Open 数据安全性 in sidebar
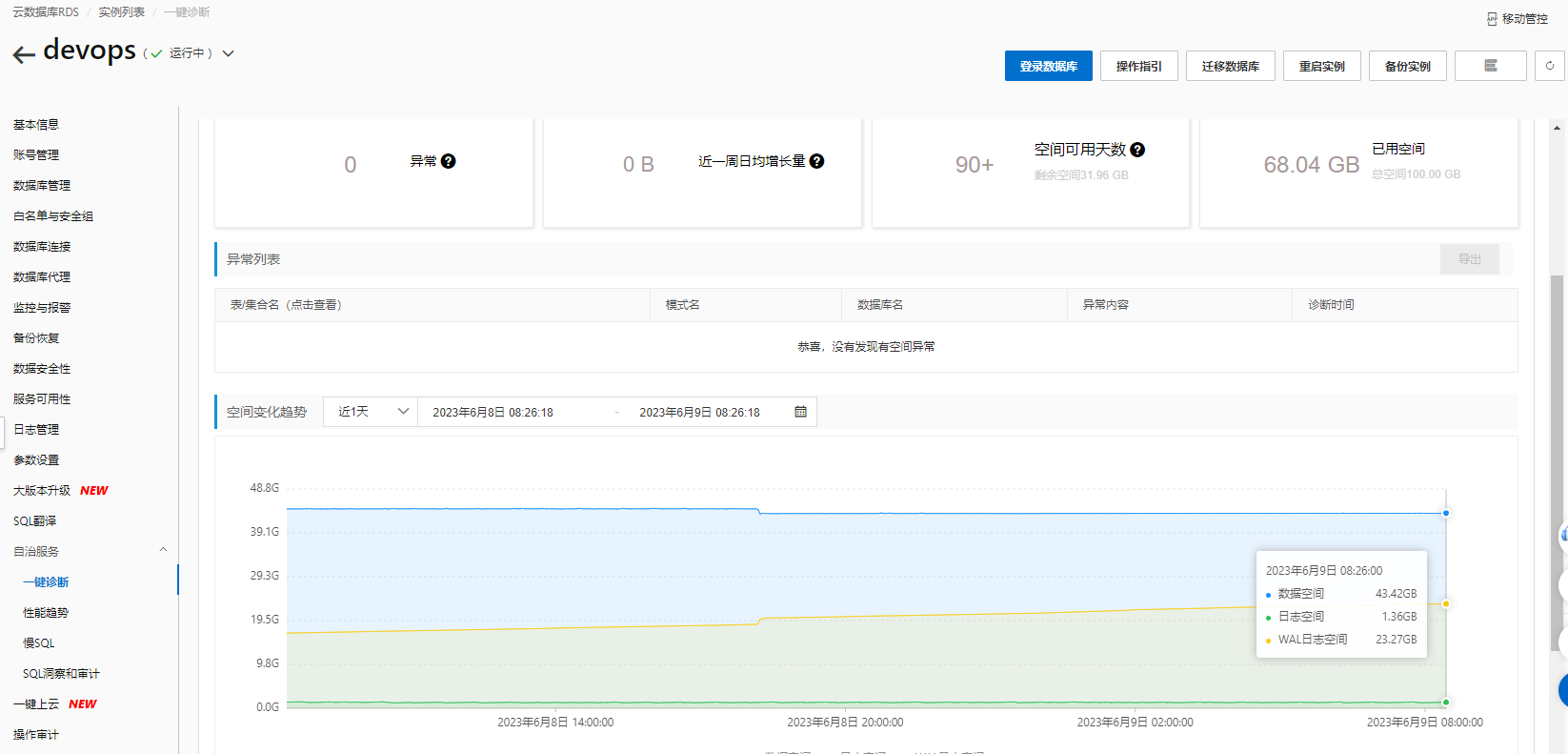 click(x=42, y=369)
